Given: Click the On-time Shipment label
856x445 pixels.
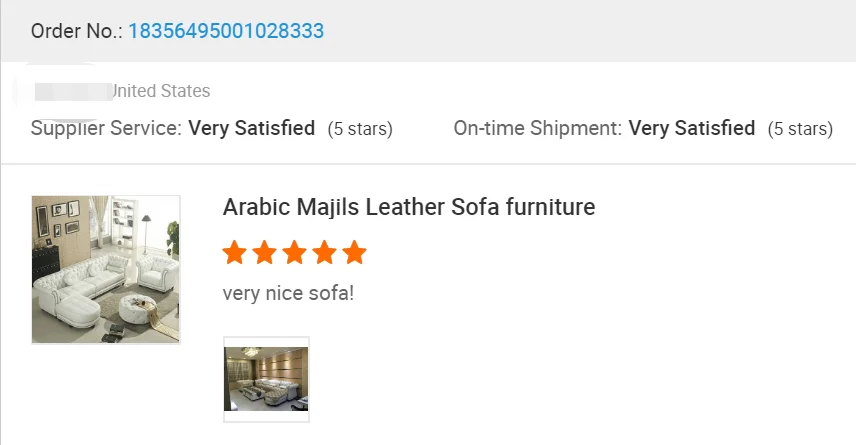Looking at the screenshot, I should (537, 128).
